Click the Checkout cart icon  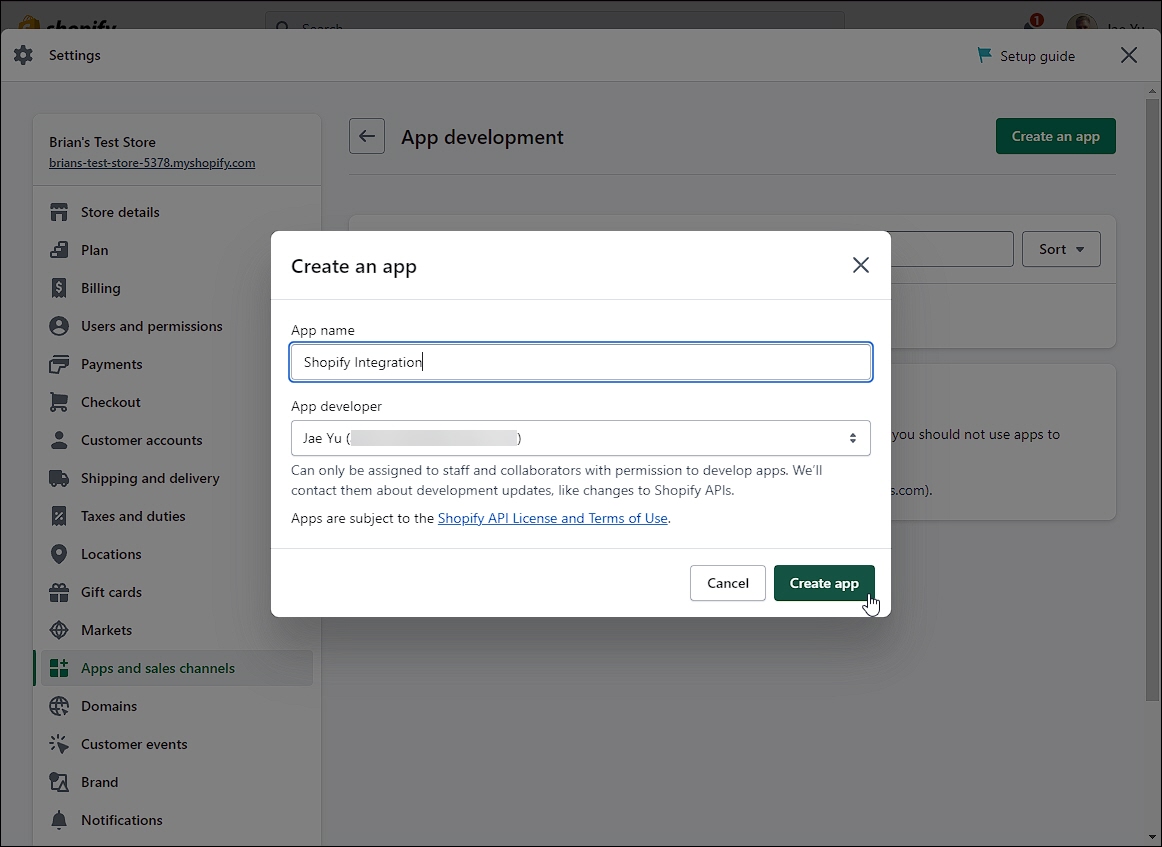(x=59, y=402)
